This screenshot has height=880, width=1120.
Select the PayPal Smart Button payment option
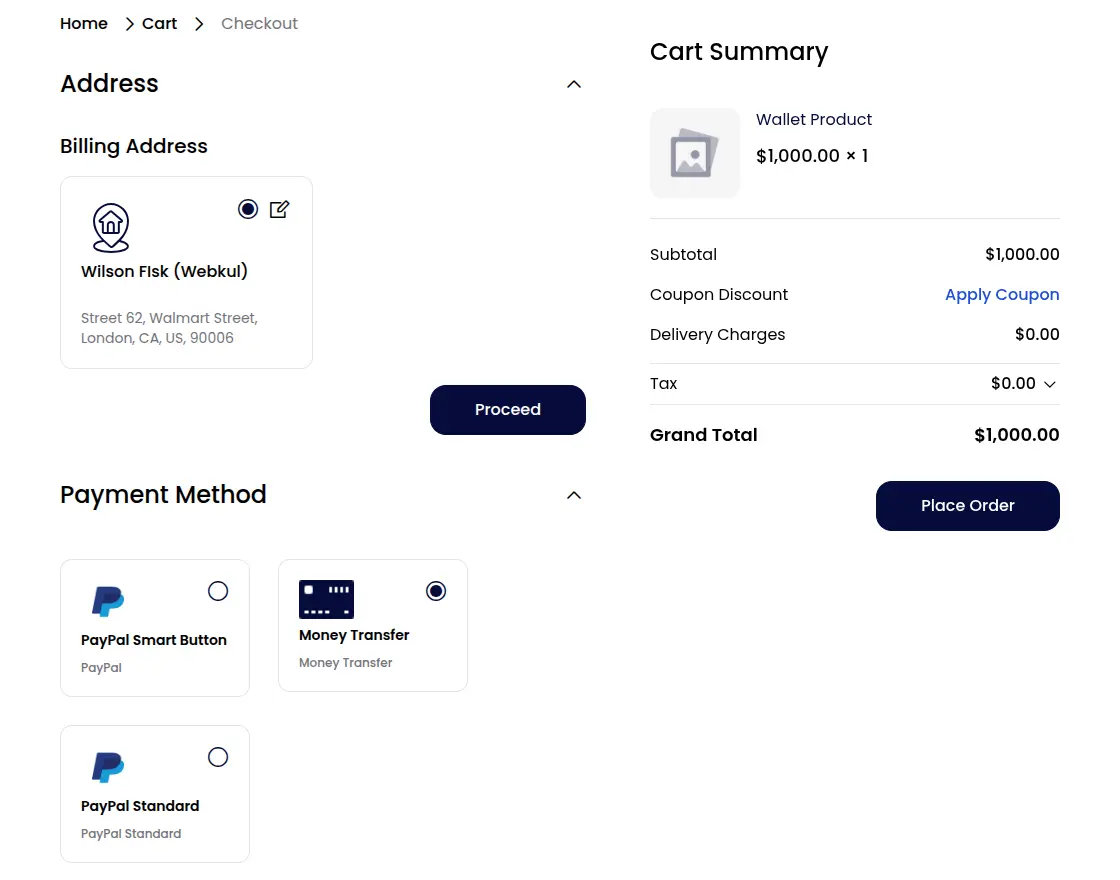(x=218, y=591)
